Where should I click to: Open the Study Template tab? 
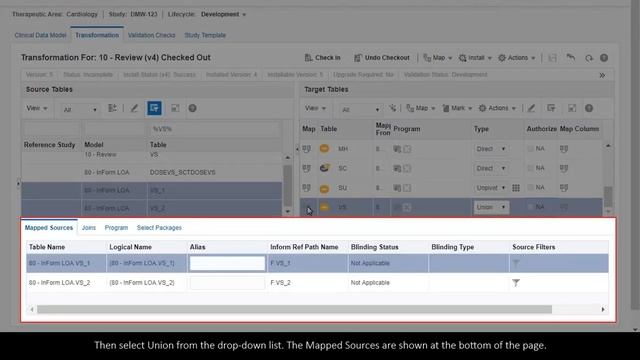205,36
